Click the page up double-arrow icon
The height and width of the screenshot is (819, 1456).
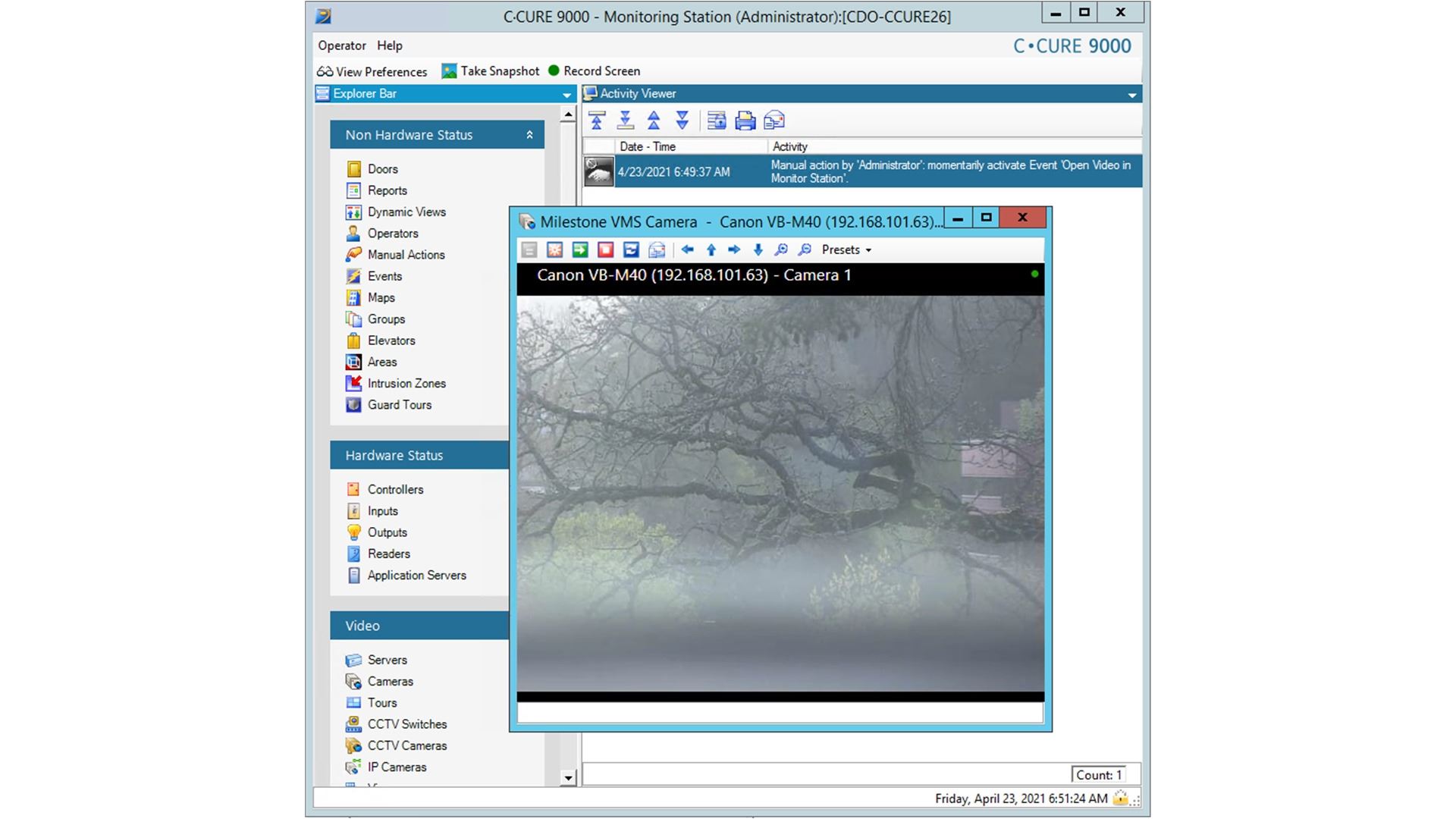[x=654, y=121]
